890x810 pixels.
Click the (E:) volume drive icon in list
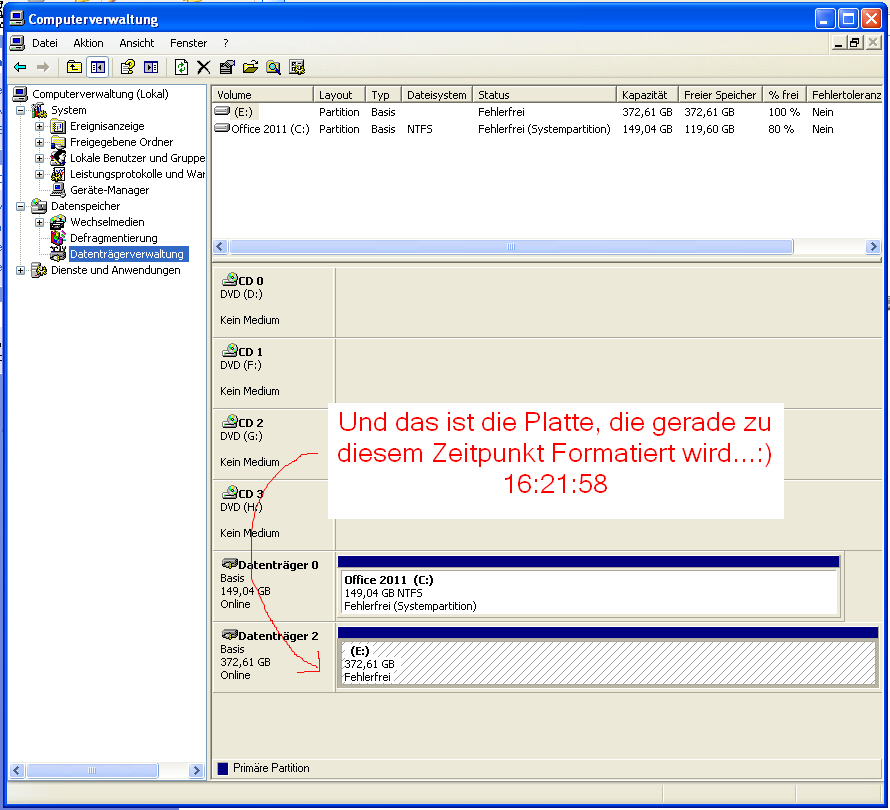(x=222, y=111)
